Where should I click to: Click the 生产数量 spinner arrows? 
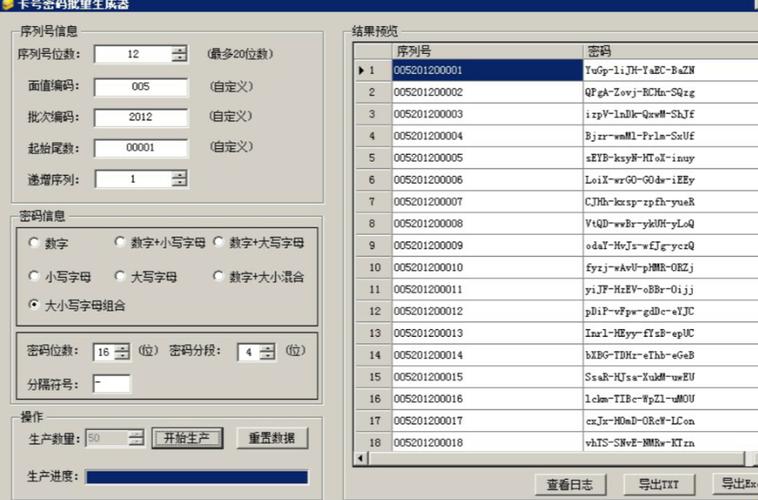pos(136,438)
